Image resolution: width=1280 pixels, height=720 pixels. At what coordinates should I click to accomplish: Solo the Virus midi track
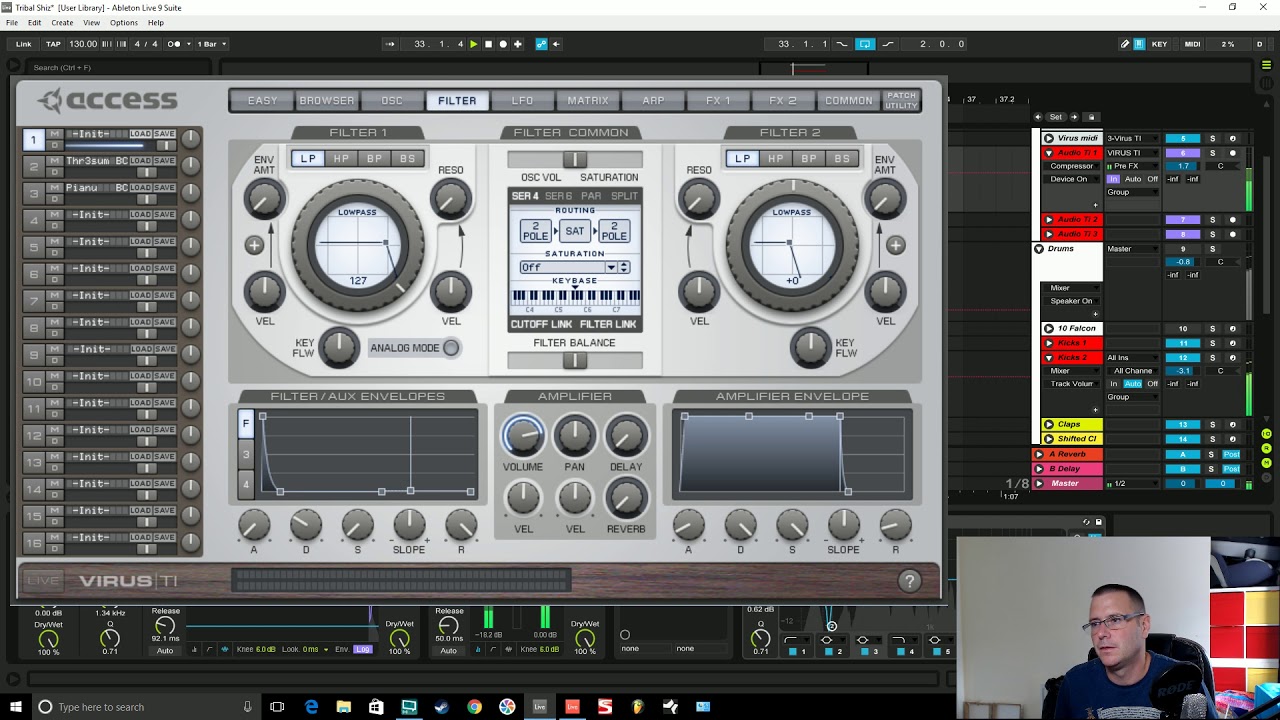point(1212,138)
